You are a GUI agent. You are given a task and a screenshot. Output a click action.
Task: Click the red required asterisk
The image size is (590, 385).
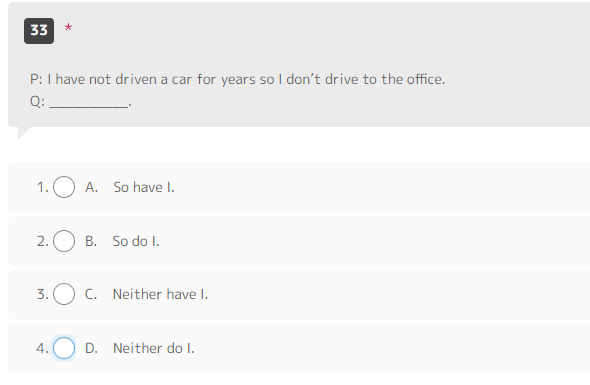(x=68, y=28)
